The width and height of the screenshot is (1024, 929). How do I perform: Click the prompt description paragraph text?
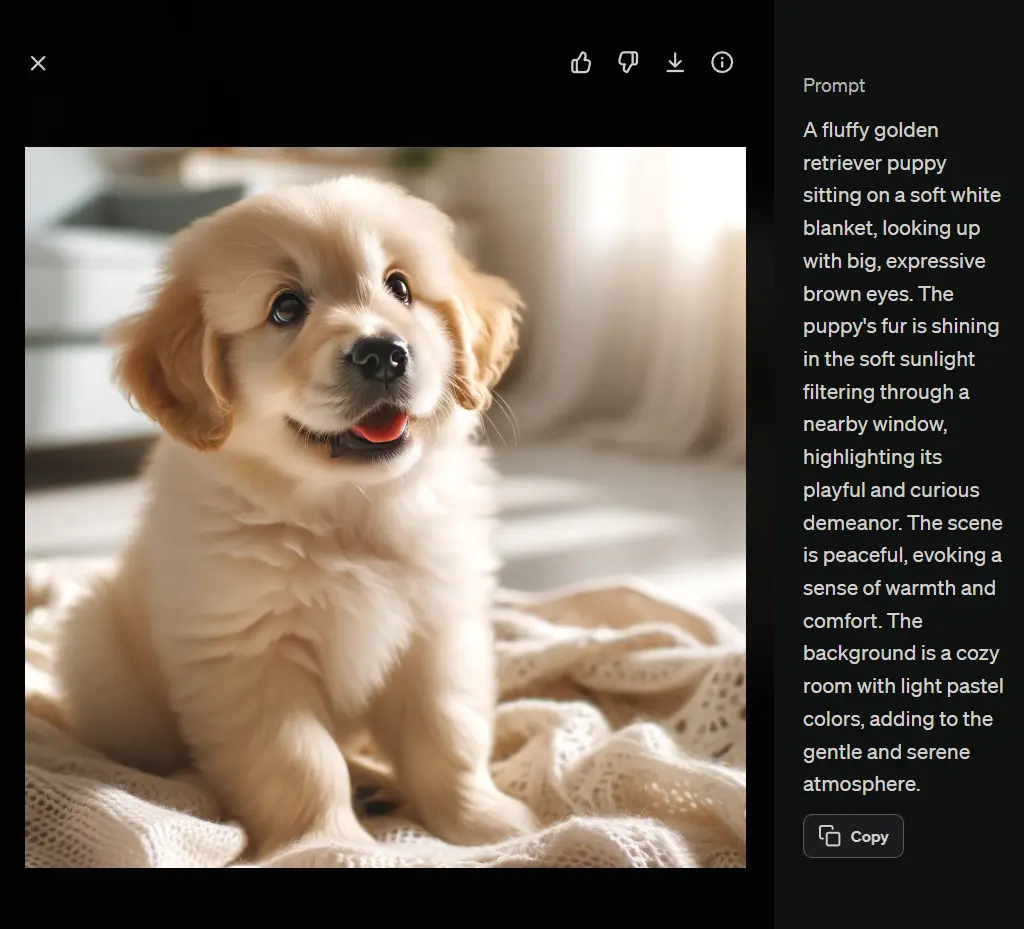tap(901, 457)
